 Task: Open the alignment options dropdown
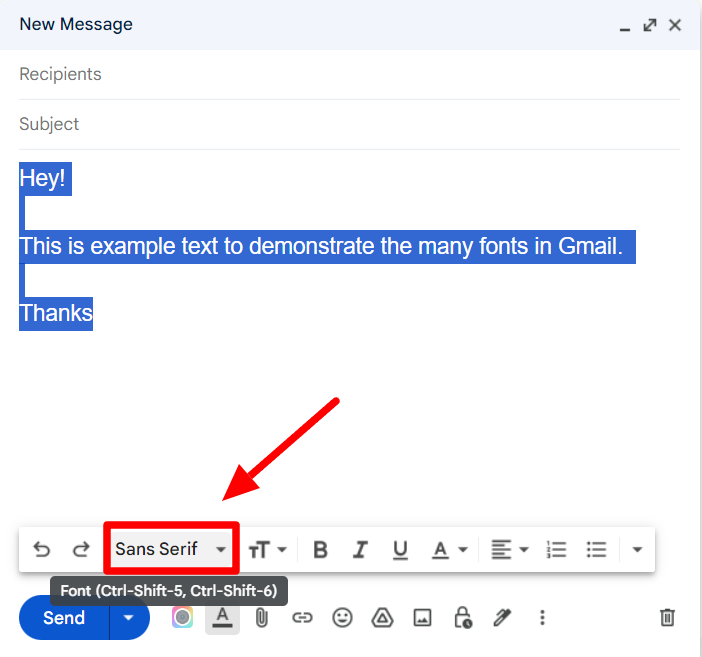point(509,550)
